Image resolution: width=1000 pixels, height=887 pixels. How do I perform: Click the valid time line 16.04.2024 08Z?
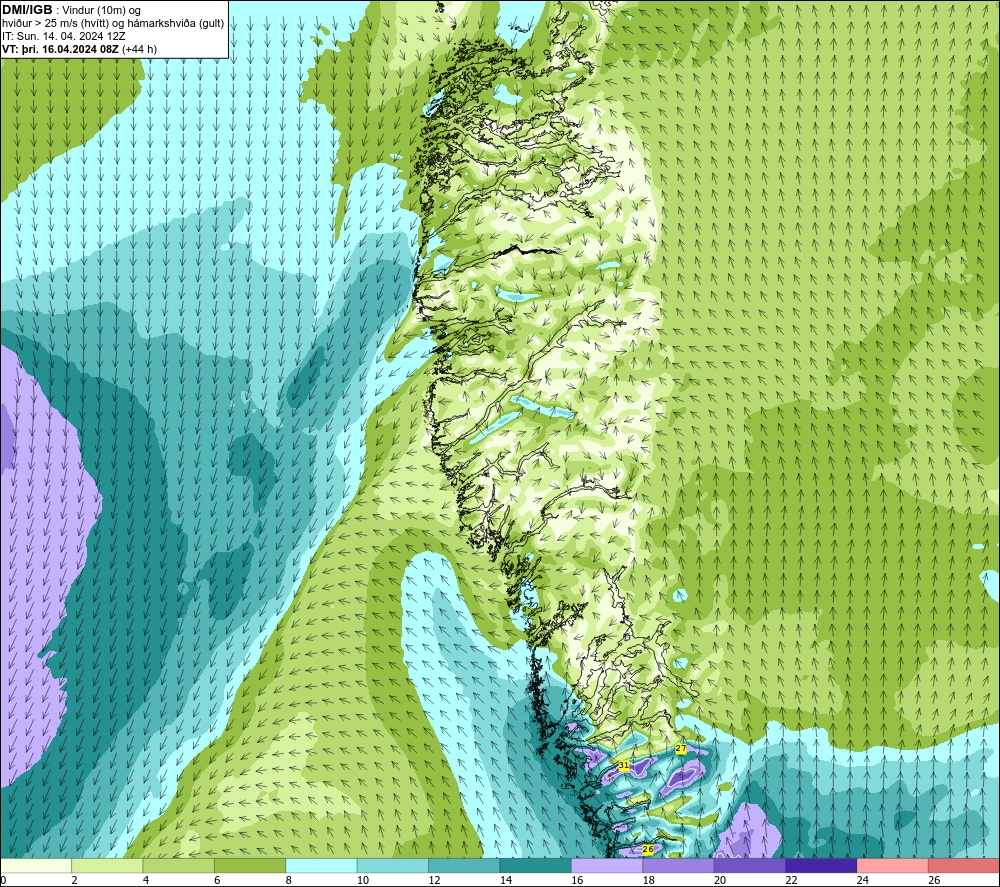[80, 49]
